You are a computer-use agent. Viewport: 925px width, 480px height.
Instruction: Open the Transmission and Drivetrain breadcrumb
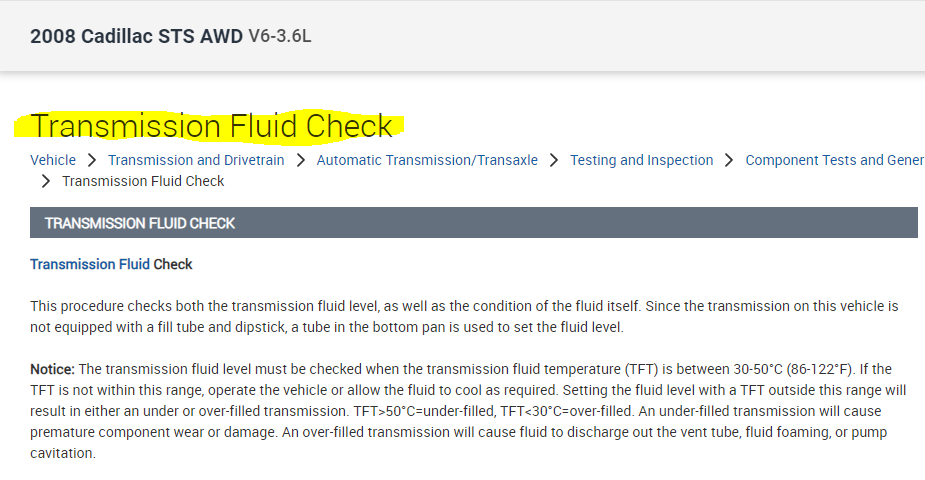(x=196, y=160)
